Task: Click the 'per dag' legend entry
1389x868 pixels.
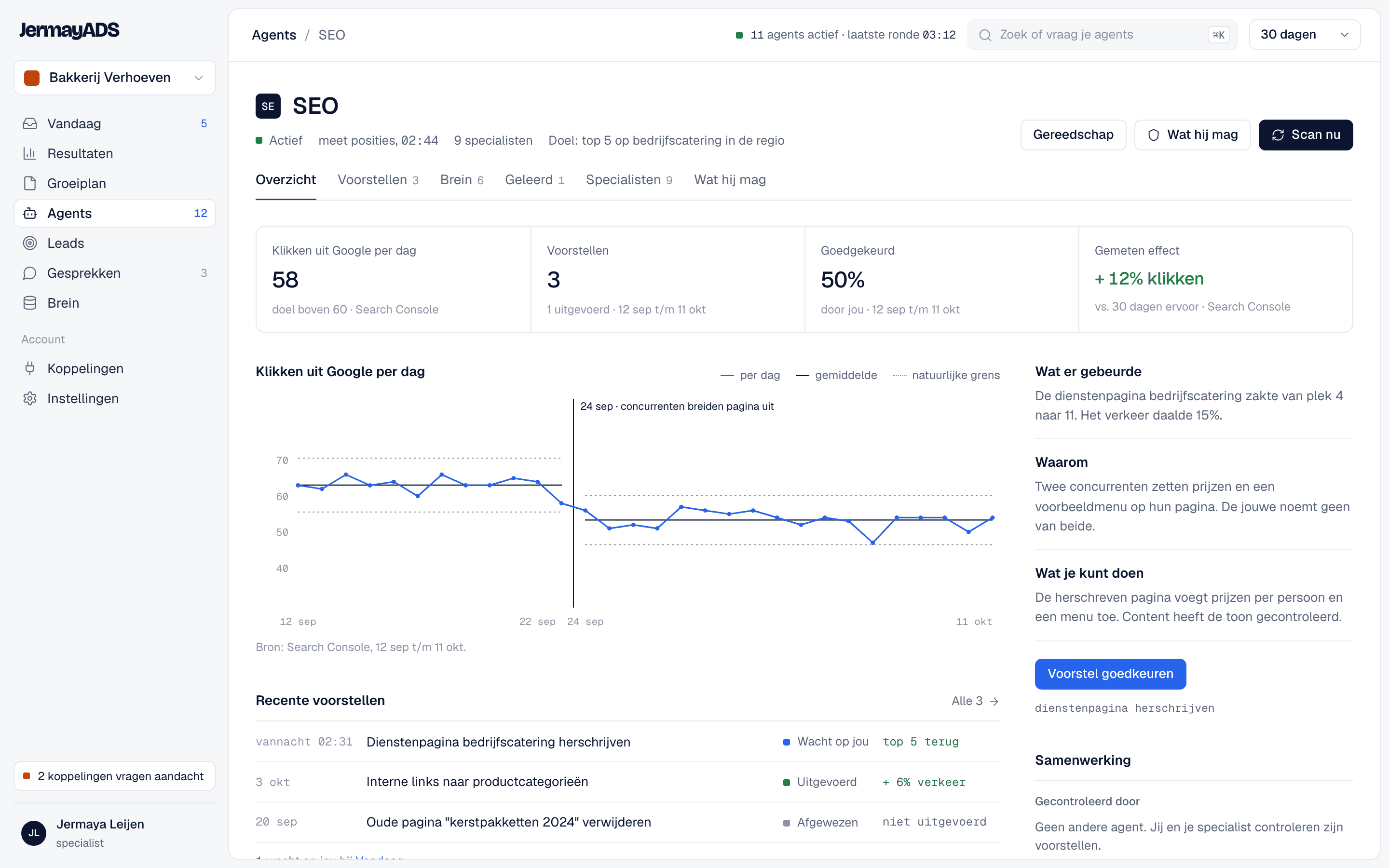Action: point(749,376)
